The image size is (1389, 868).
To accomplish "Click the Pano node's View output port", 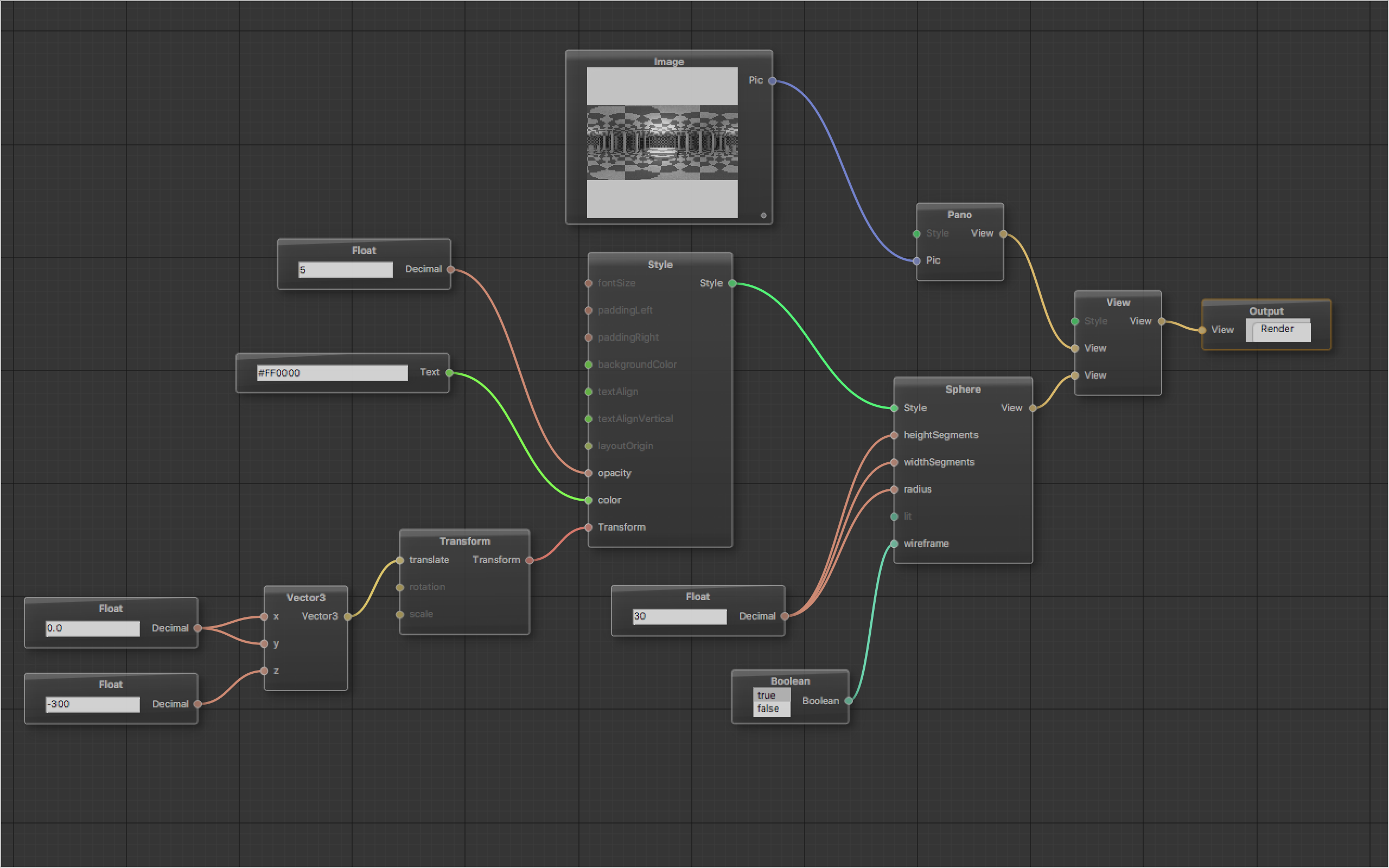I will point(1003,234).
